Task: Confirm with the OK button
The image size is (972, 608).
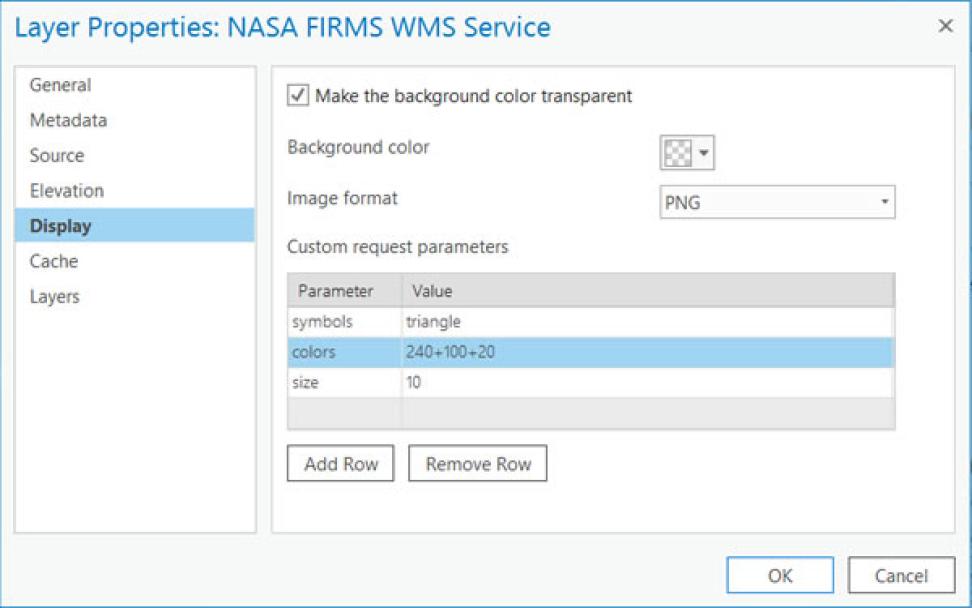Action: (x=780, y=575)
